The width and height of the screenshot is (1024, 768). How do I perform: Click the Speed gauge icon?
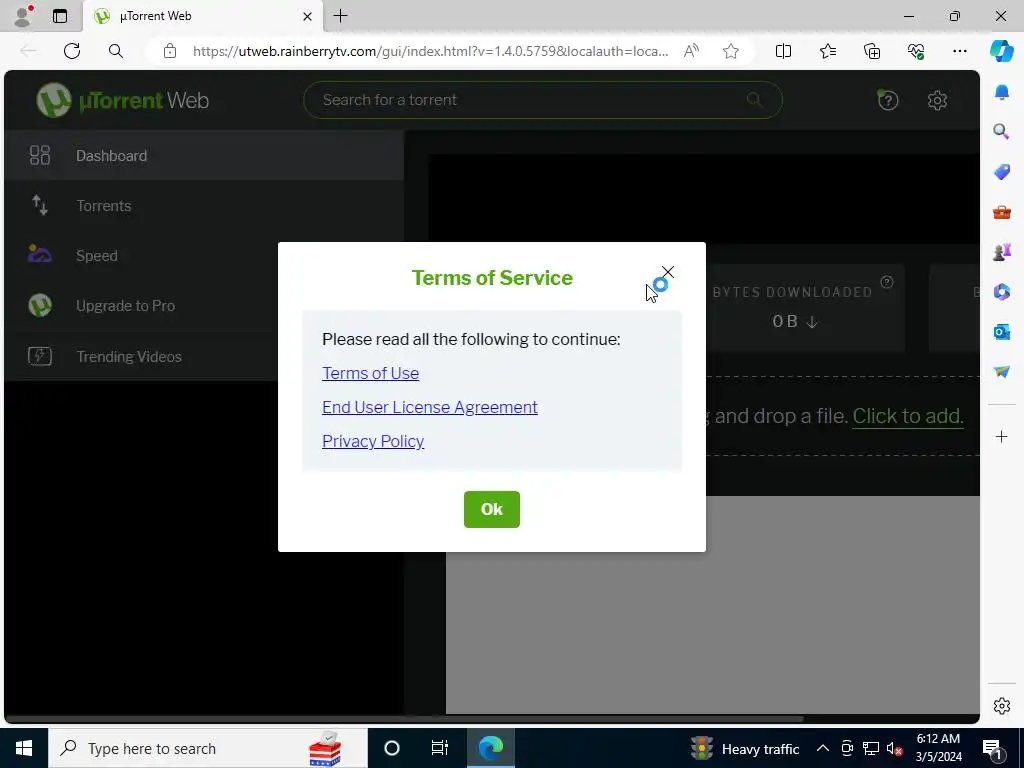click(x=39, y=254)
